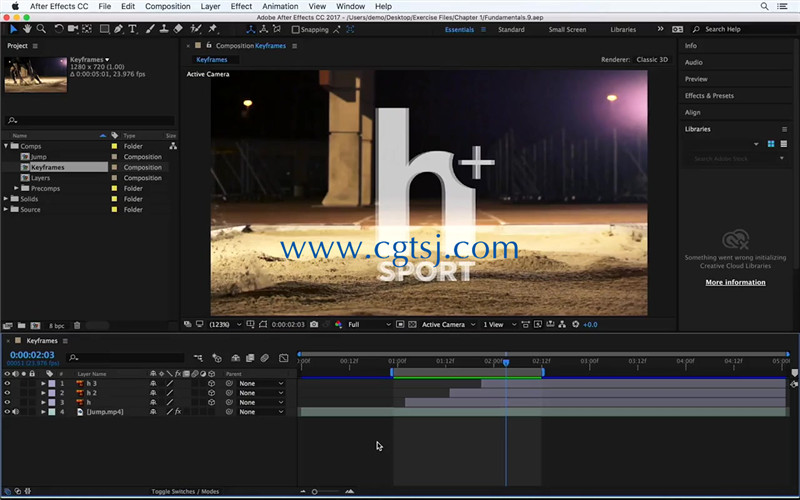The image size is (800, 500).
Task: Take a snapshot with camera icon
Action: [314, 324]
